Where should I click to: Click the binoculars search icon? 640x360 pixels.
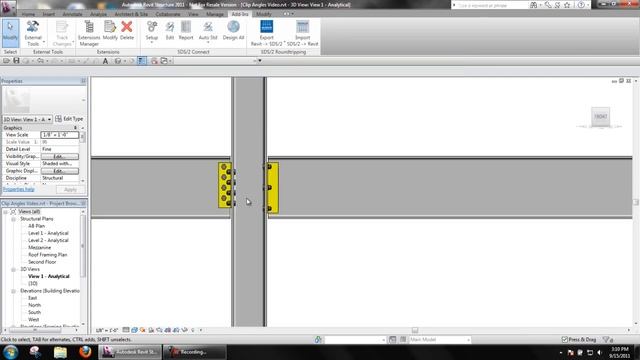pyautogui.click(x=533, y=5)
